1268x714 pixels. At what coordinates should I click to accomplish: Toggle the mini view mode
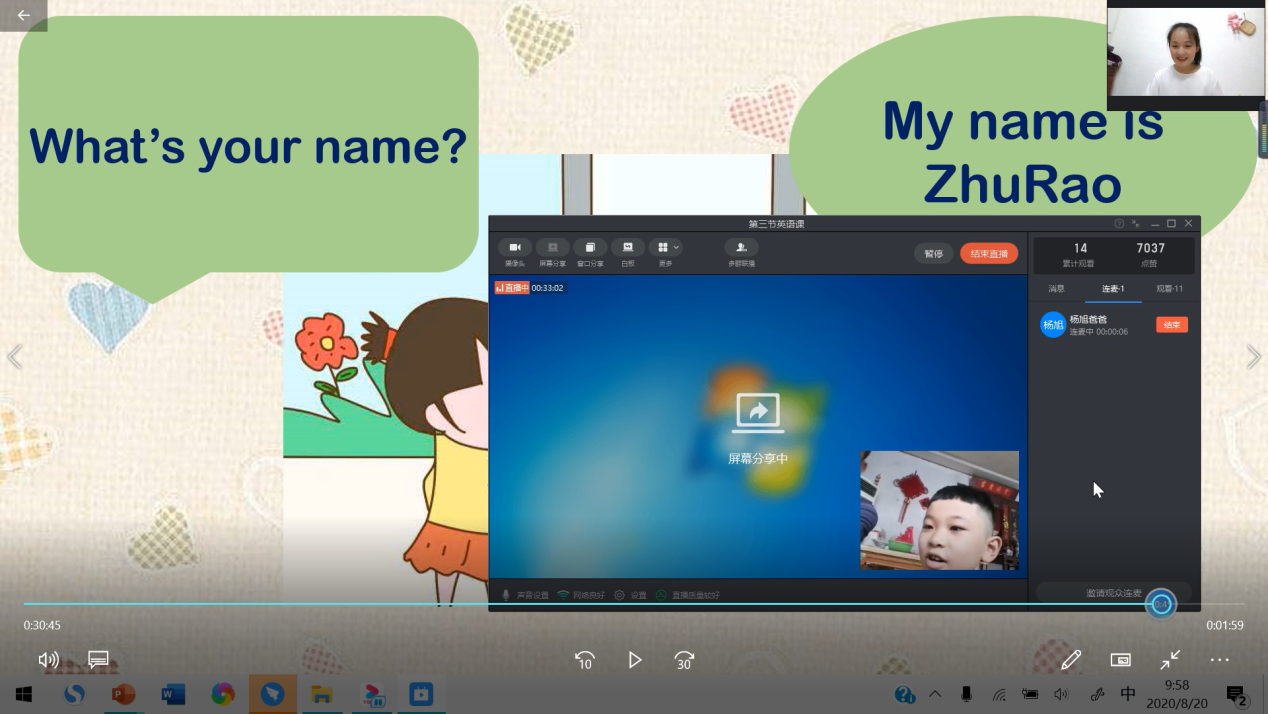(1121, 660)
